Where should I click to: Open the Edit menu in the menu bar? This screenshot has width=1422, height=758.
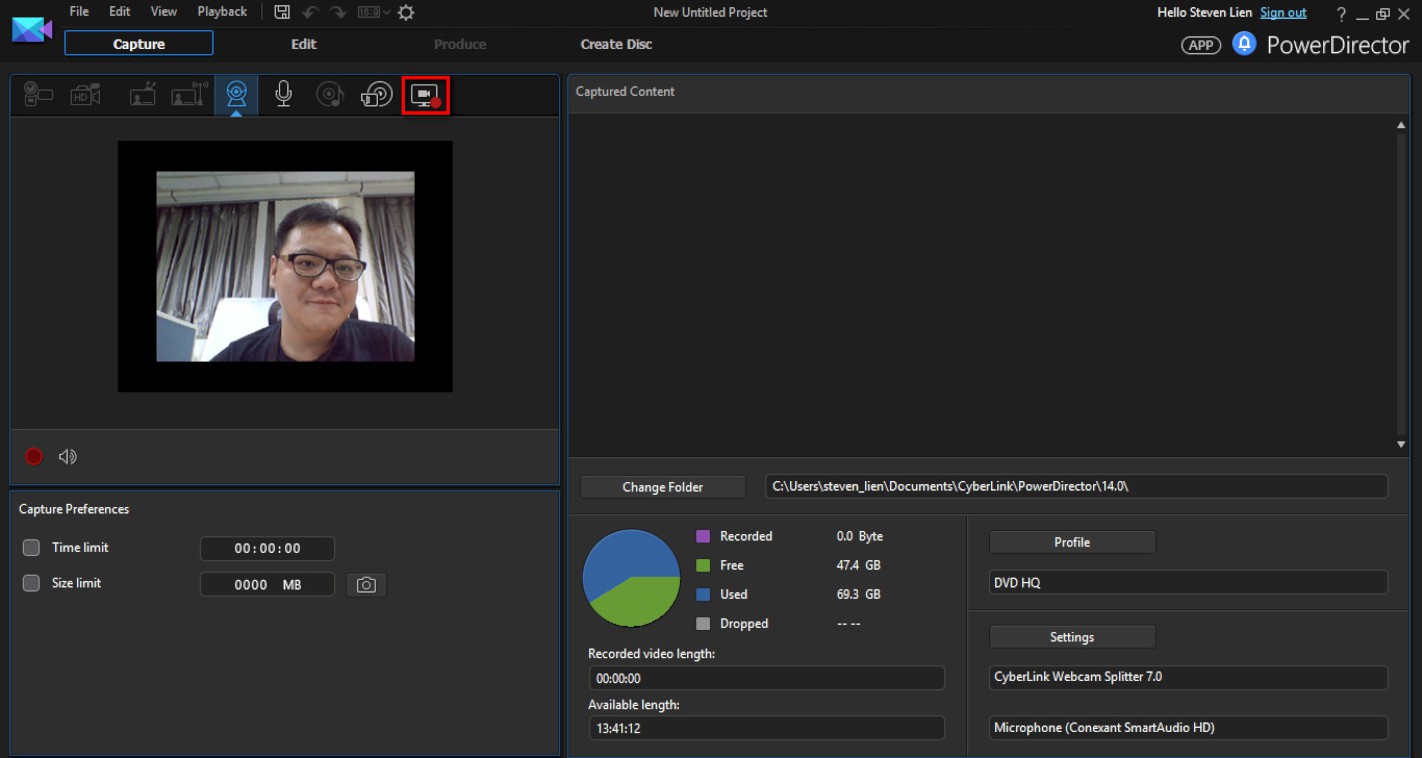(120, 12)
